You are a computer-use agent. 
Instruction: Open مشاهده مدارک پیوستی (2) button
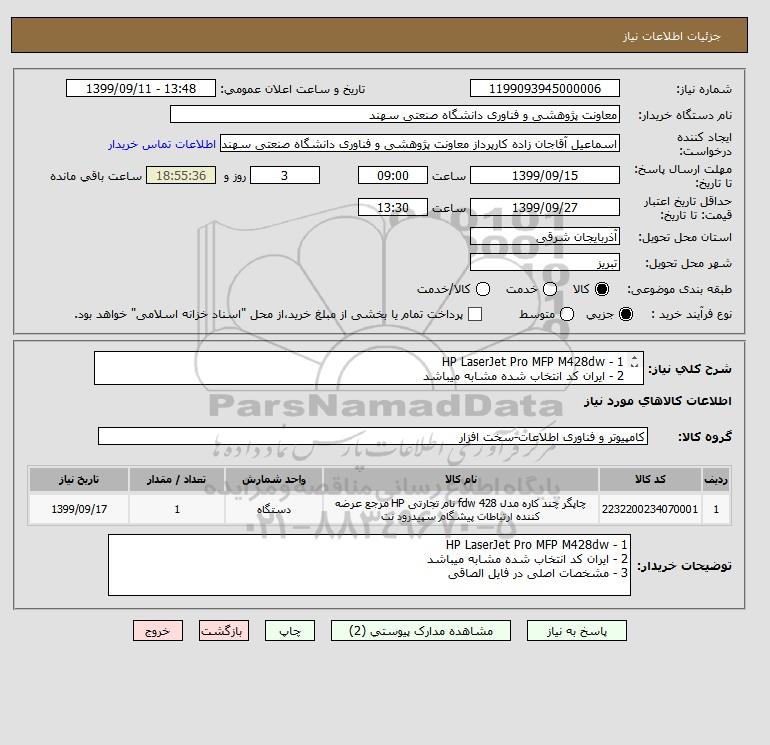point(421,631)
